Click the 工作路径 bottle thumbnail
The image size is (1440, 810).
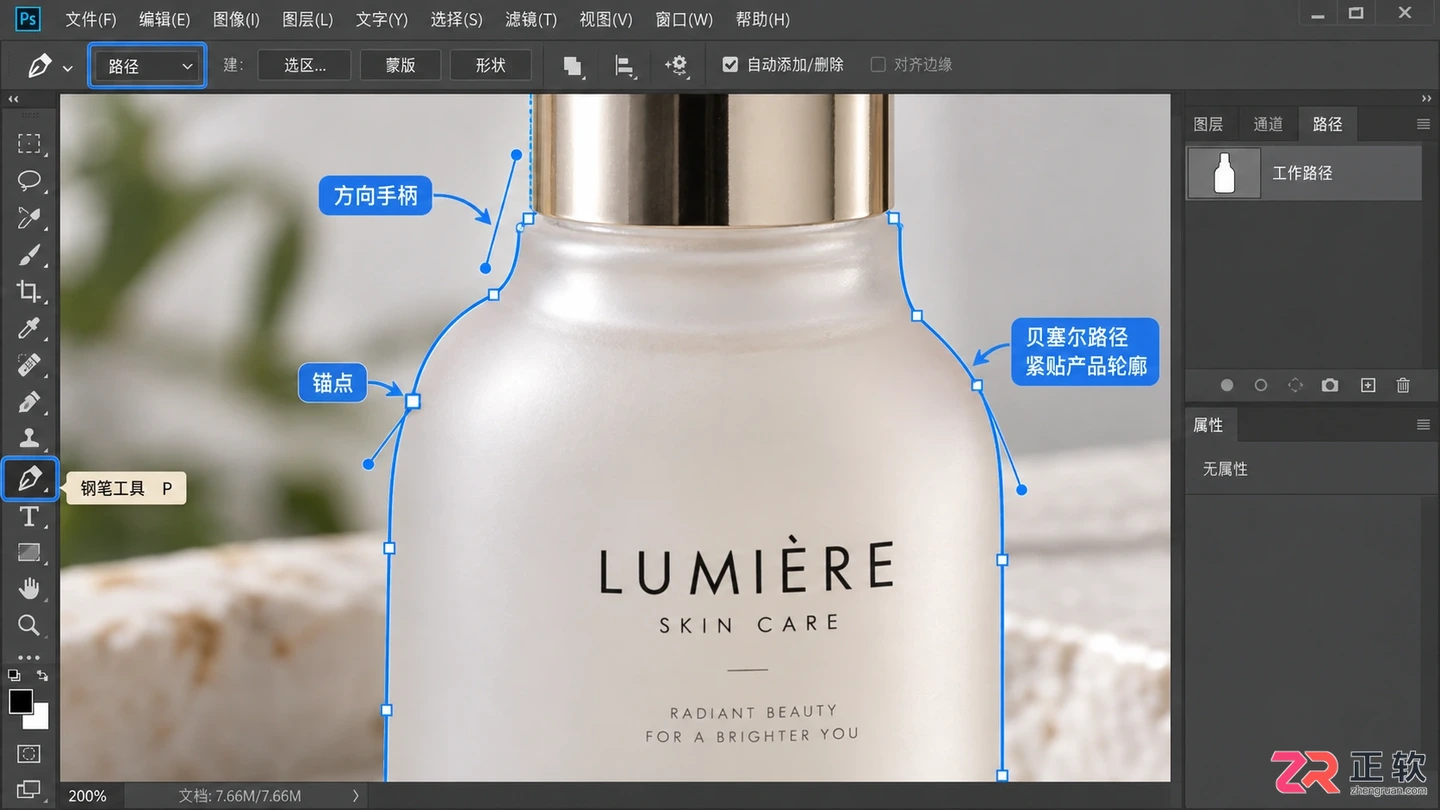[1224, 173]
